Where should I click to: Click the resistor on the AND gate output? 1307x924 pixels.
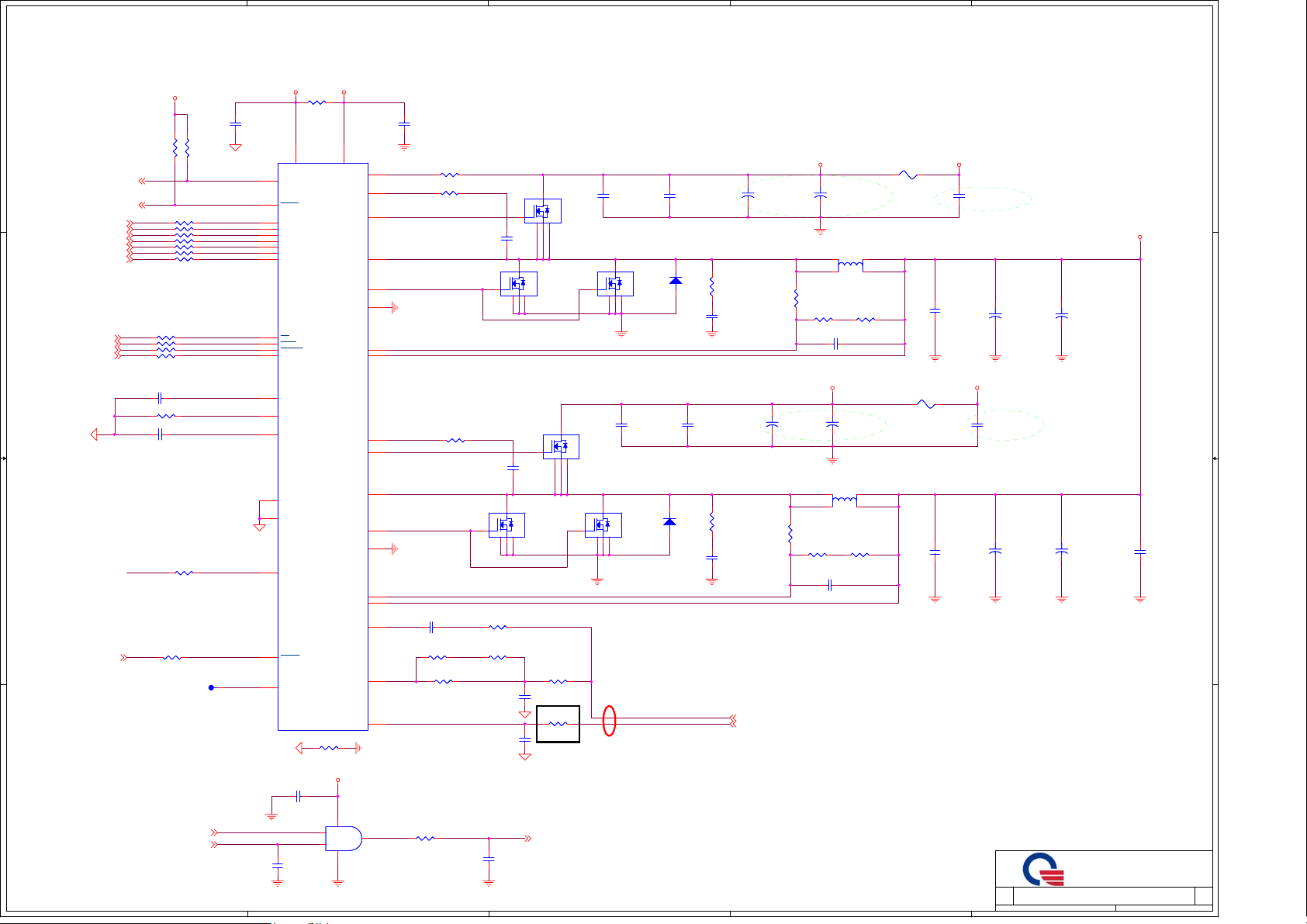pyautogui.click(x=425, y=838)
